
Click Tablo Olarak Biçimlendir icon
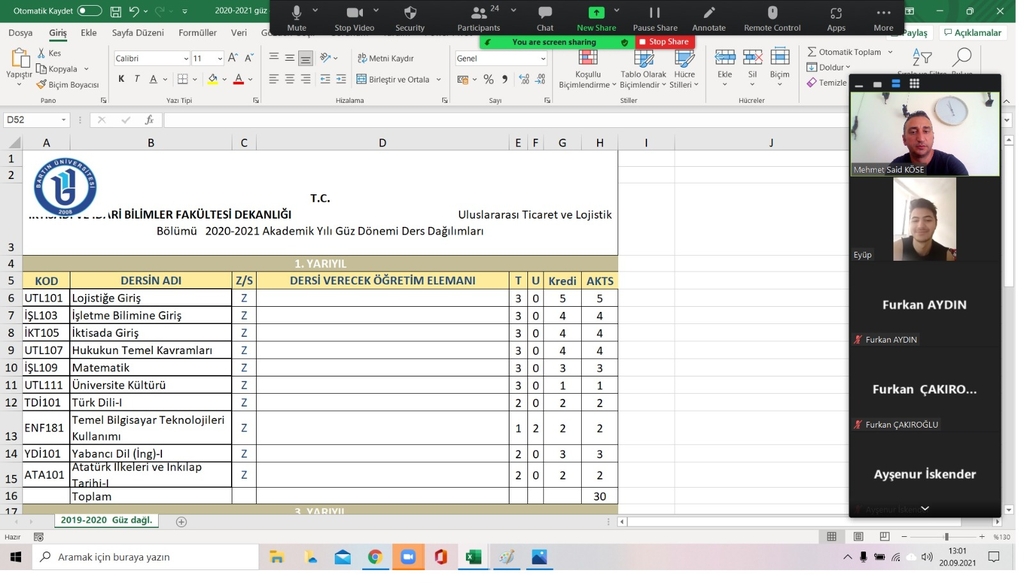coord(643,58)
